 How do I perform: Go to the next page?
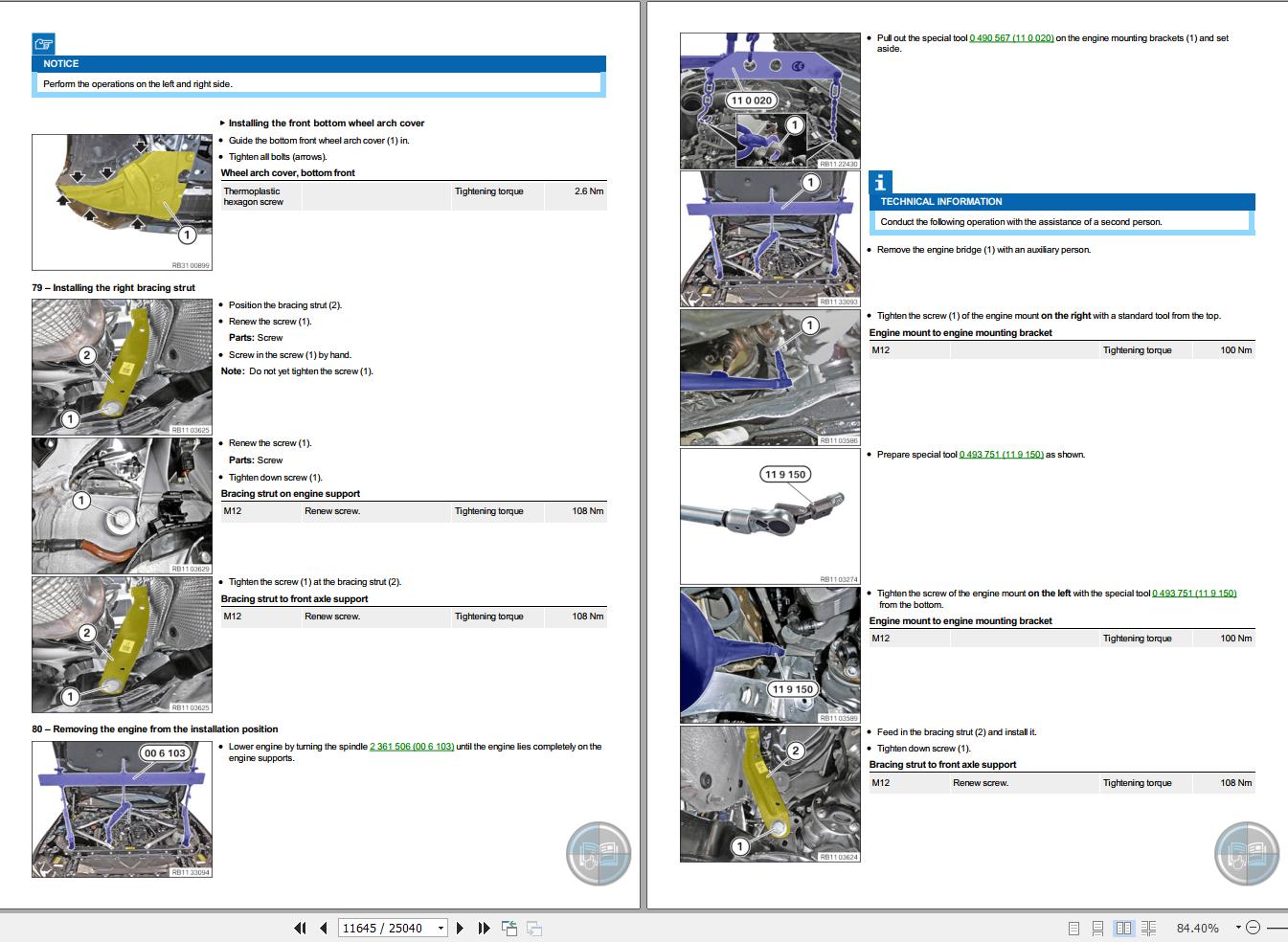pyautogui.click(x=461, y=928)
